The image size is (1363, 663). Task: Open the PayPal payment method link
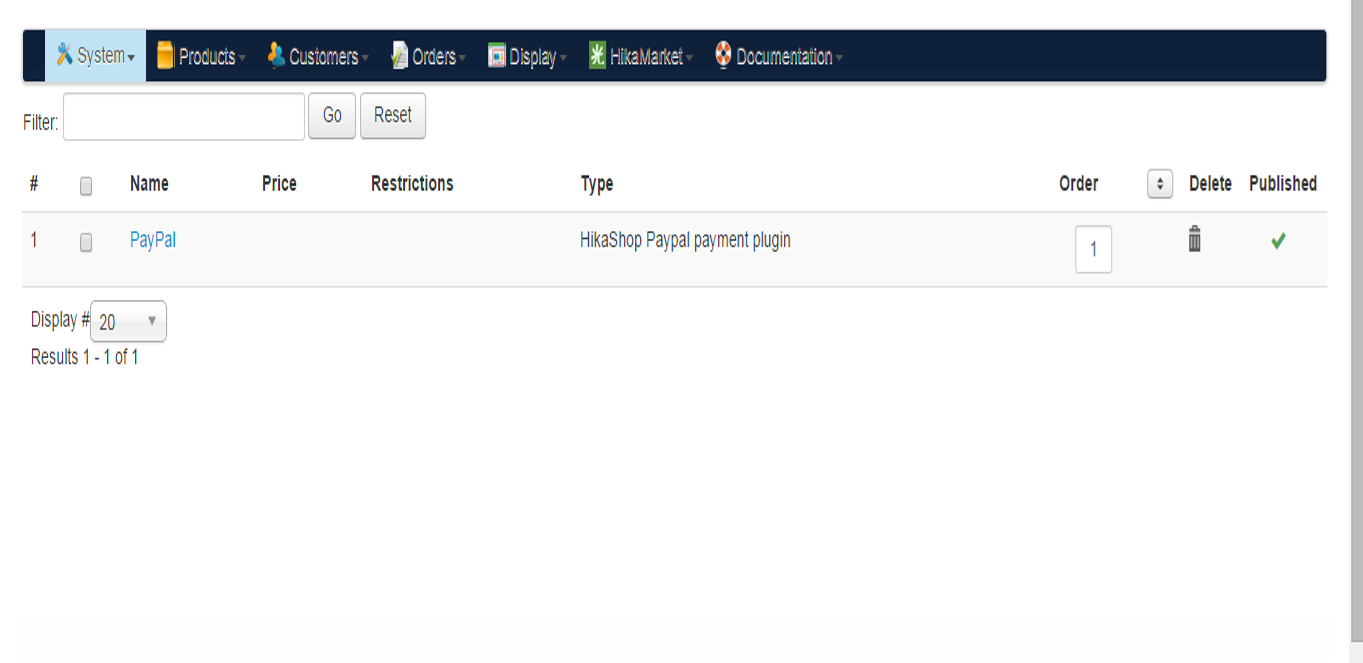(153, 240)
